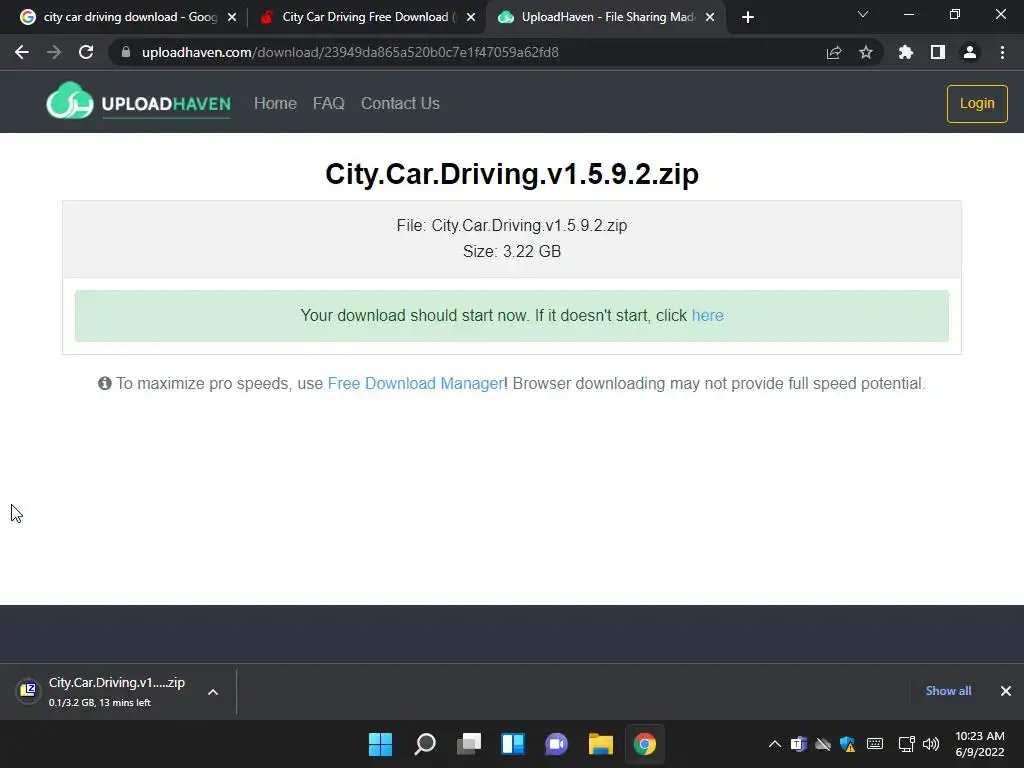Open downloaded City.Car.Driving zip item in download bar
Image resolution: width=1024 pixels, height=768 pixels.
click(116, 691)
